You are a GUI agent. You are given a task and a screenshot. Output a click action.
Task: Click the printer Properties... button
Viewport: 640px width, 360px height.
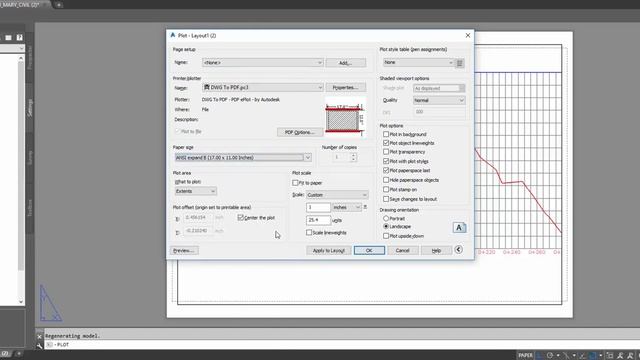(x=345, y=87)
